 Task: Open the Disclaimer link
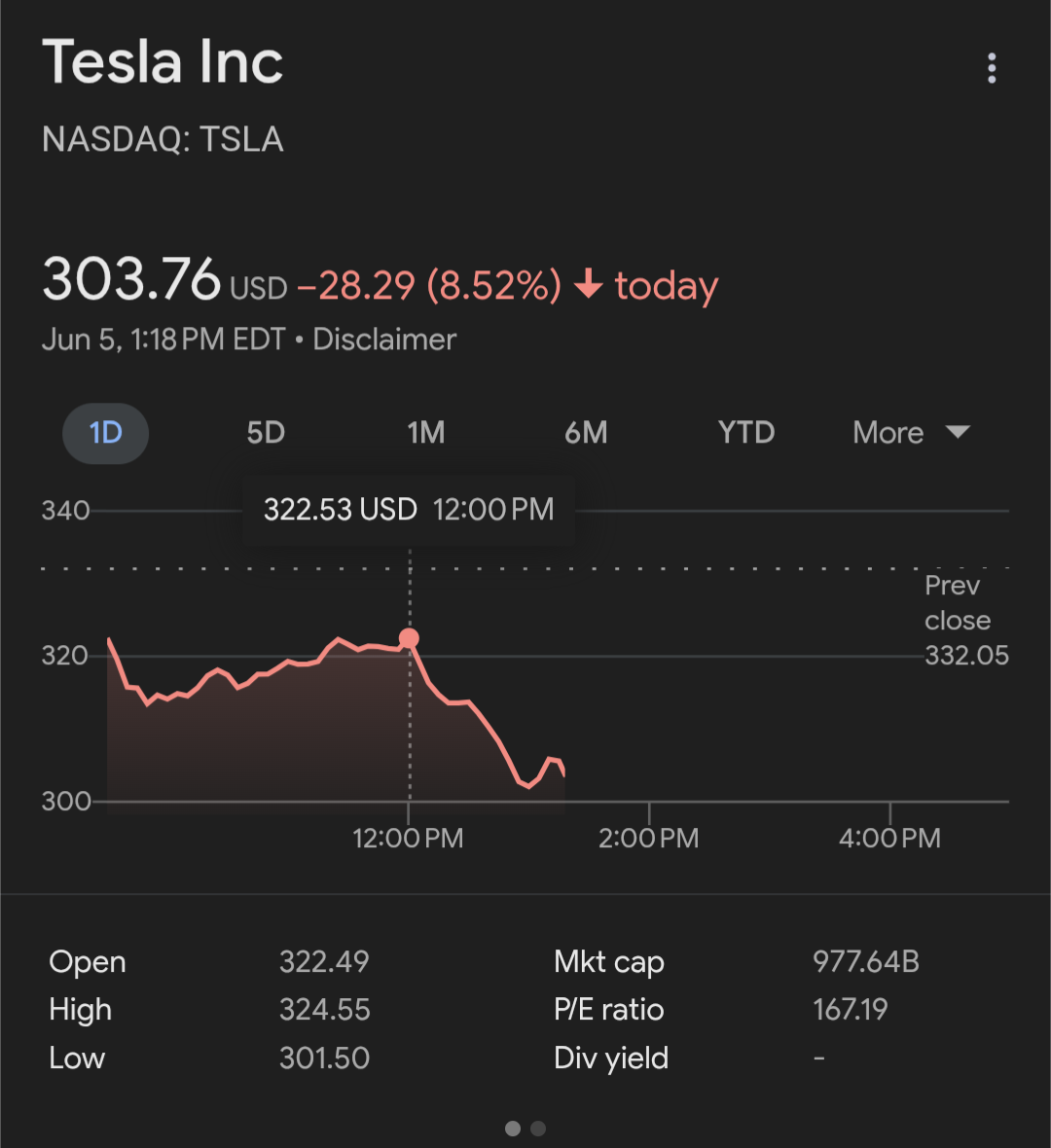384,340
